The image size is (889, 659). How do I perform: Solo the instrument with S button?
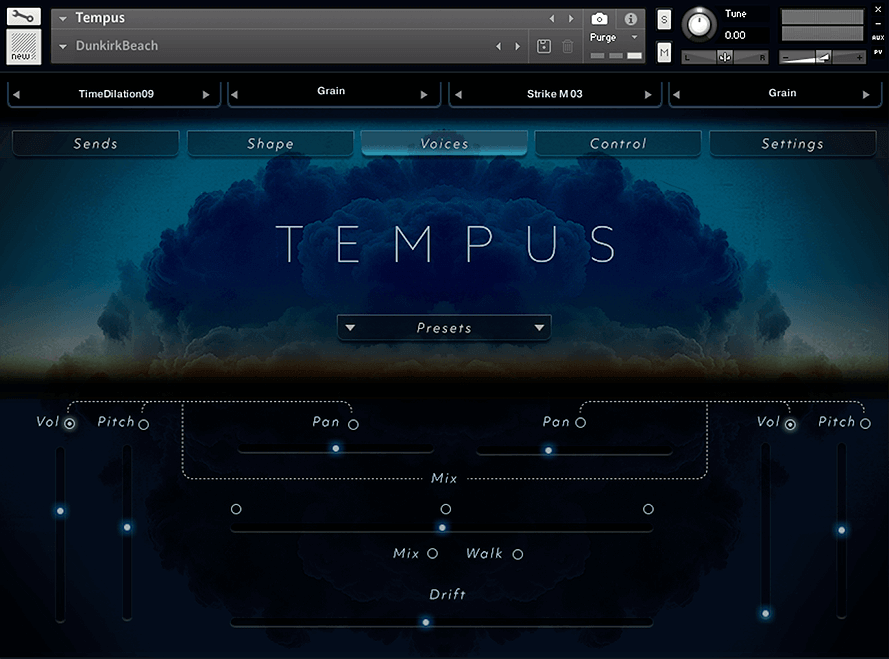click(665, 20)
